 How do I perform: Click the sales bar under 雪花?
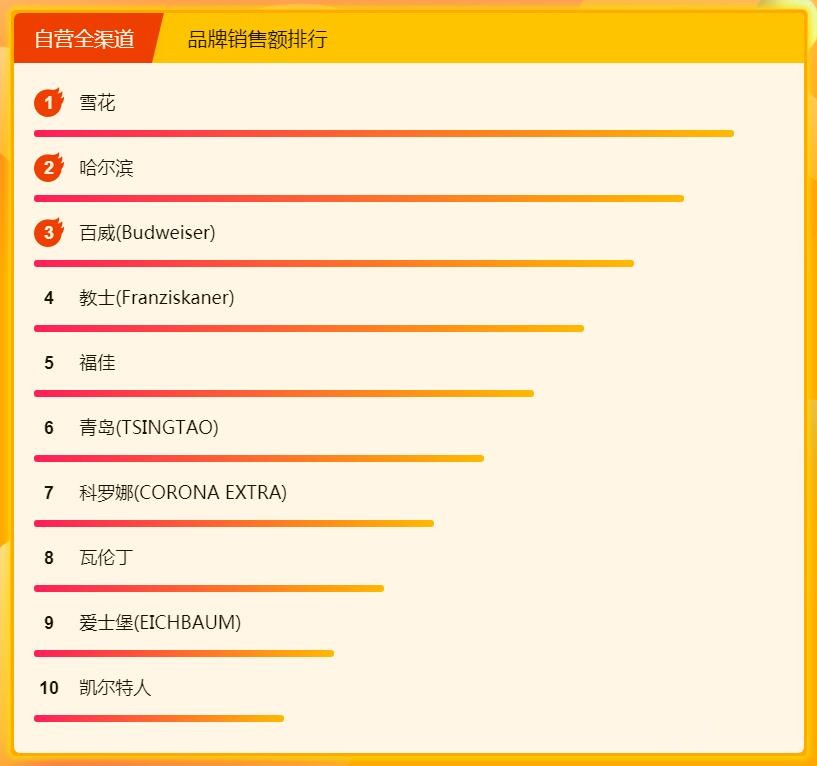(384, 133)
